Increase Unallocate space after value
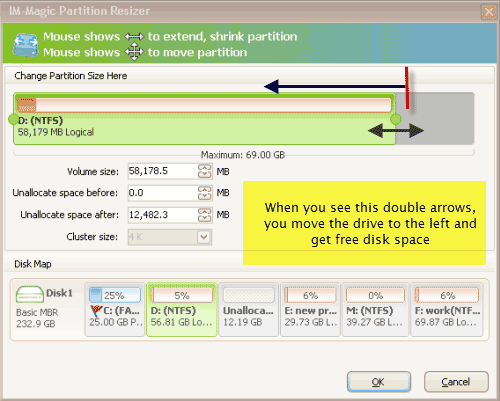Viewport: 500px width, 401px height. pos(205,211)
